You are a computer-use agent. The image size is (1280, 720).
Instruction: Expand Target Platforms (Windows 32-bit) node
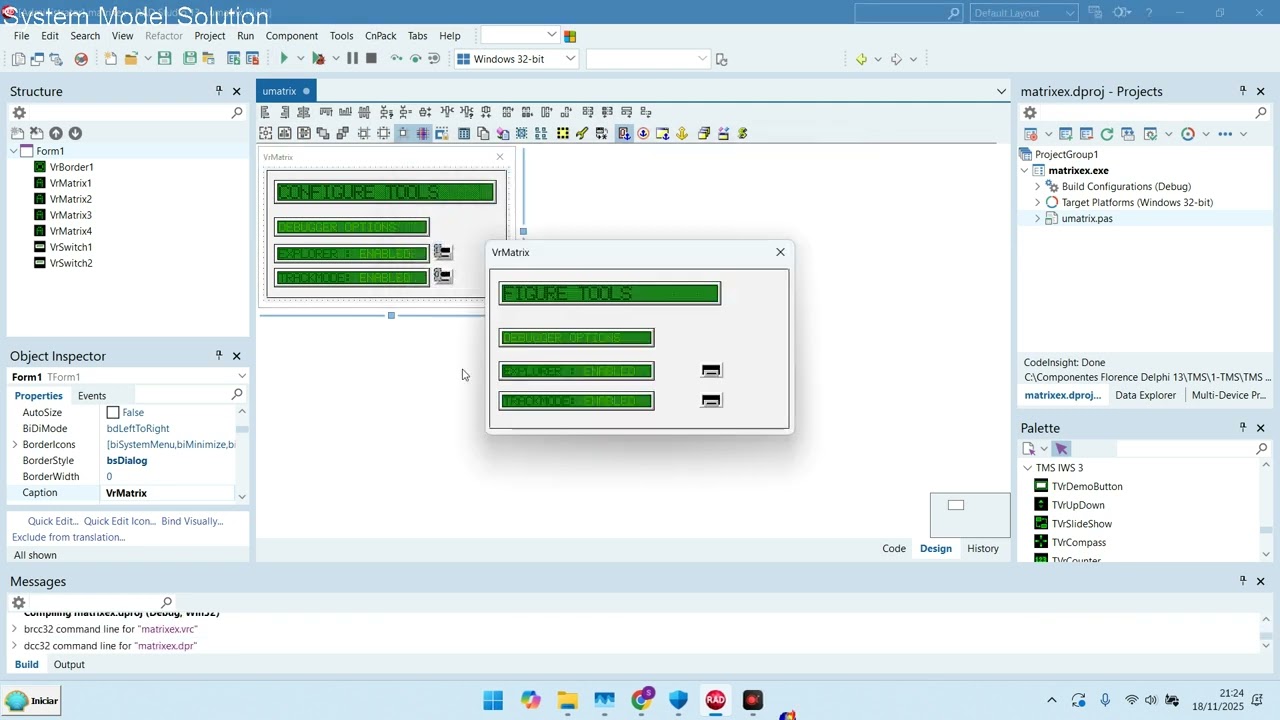(1038, 202)
